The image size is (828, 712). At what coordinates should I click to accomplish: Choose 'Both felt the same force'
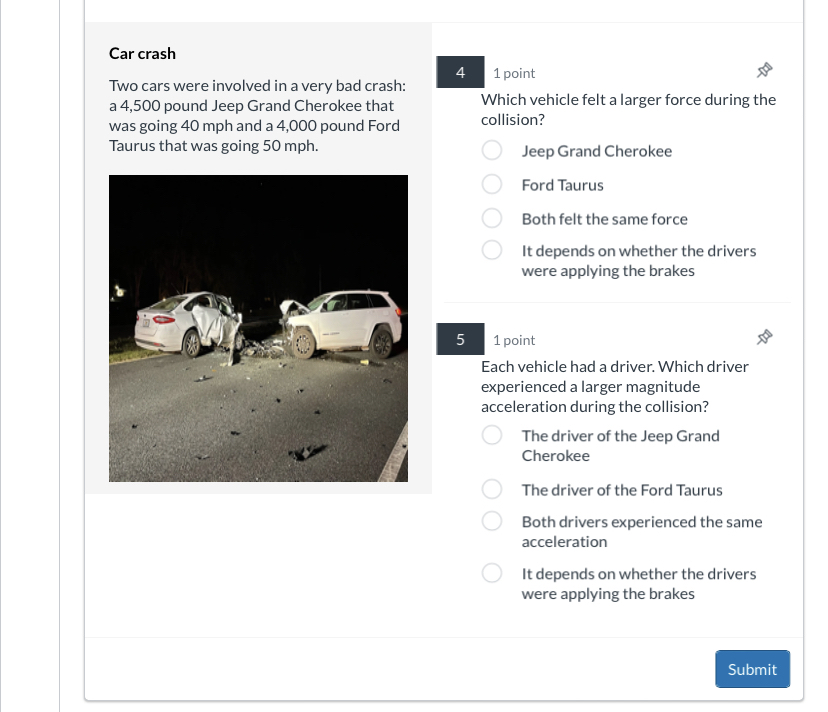pyautogui.click(x=492, y=218)
